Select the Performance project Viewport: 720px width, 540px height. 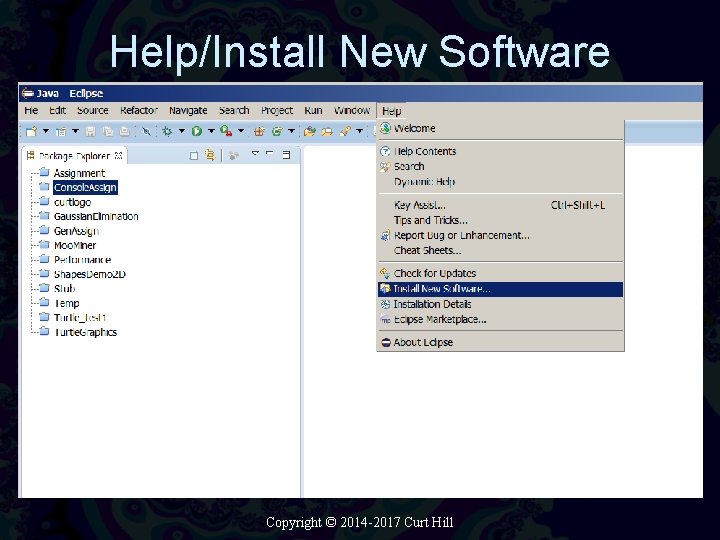82,260
